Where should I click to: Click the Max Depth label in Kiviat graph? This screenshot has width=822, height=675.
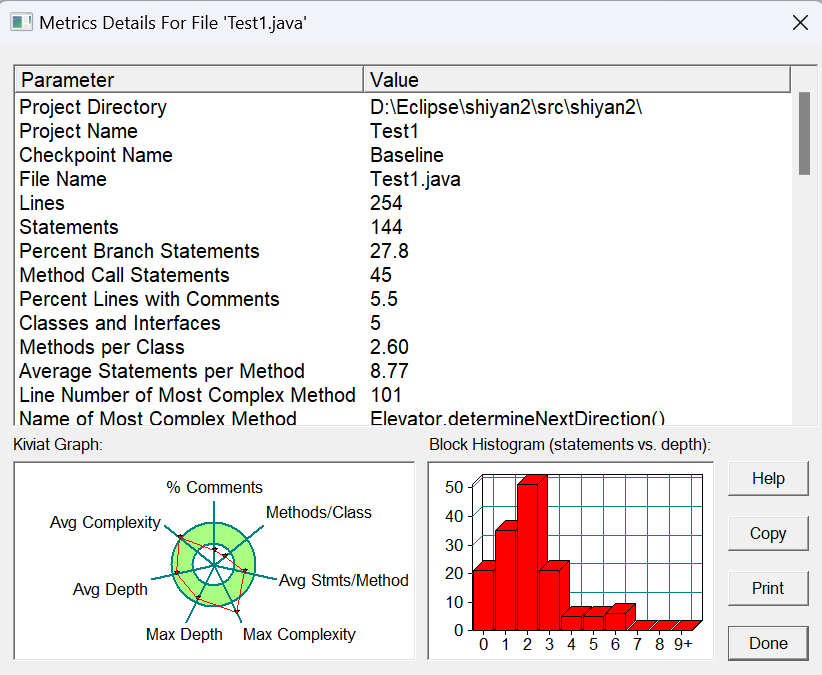coord(184,635)
